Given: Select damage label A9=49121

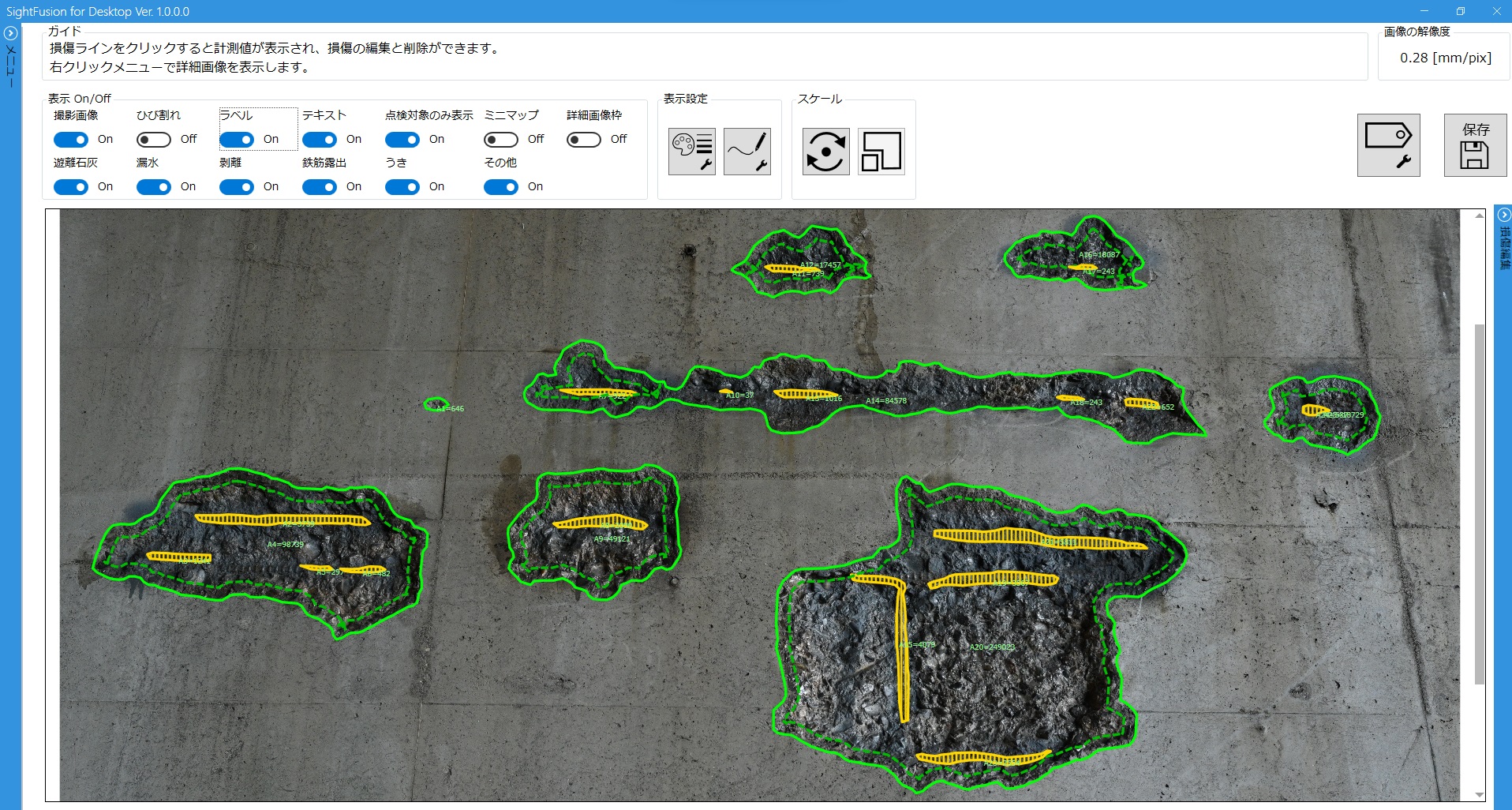Looking at the screenshot, I should (x=612, y=539).
